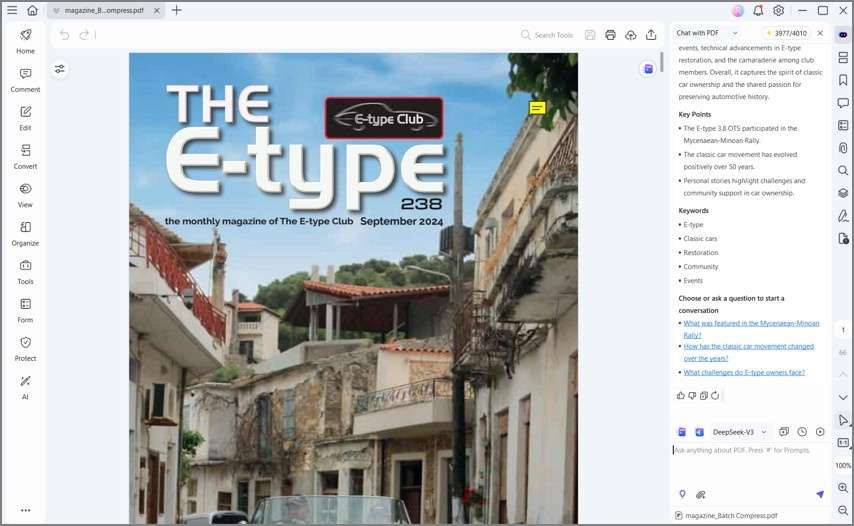Start a new chat via chat bubbles icon
854x526 pixels.
tap(784, 432)
